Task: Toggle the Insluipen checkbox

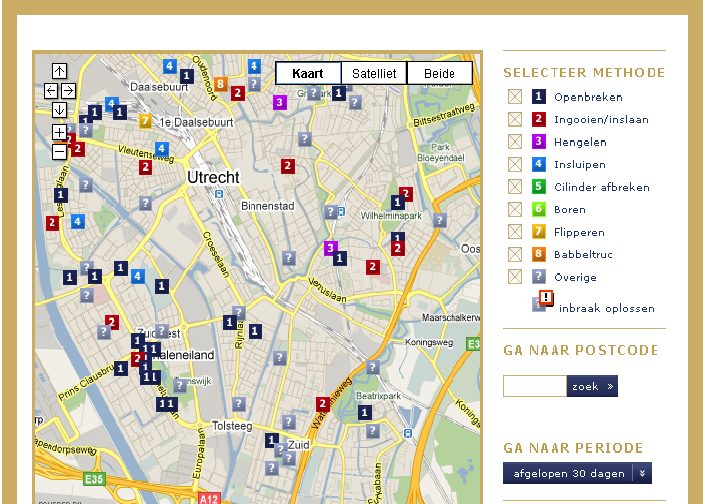Action: pyautogui.click(x=515, y=164)
